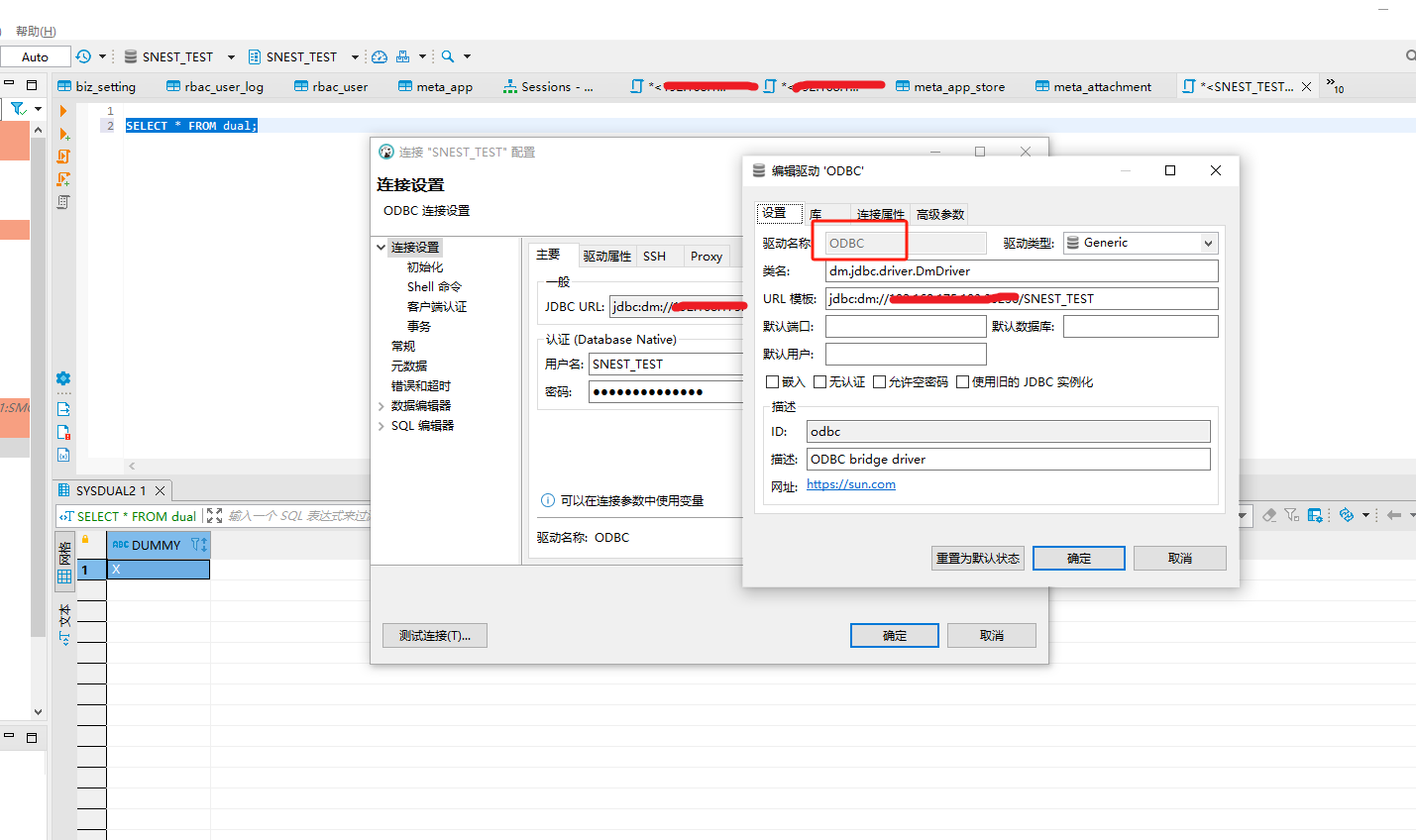Click the magnifier search icon in toolbar
The image size is (1416, 840).
(448, 56)
